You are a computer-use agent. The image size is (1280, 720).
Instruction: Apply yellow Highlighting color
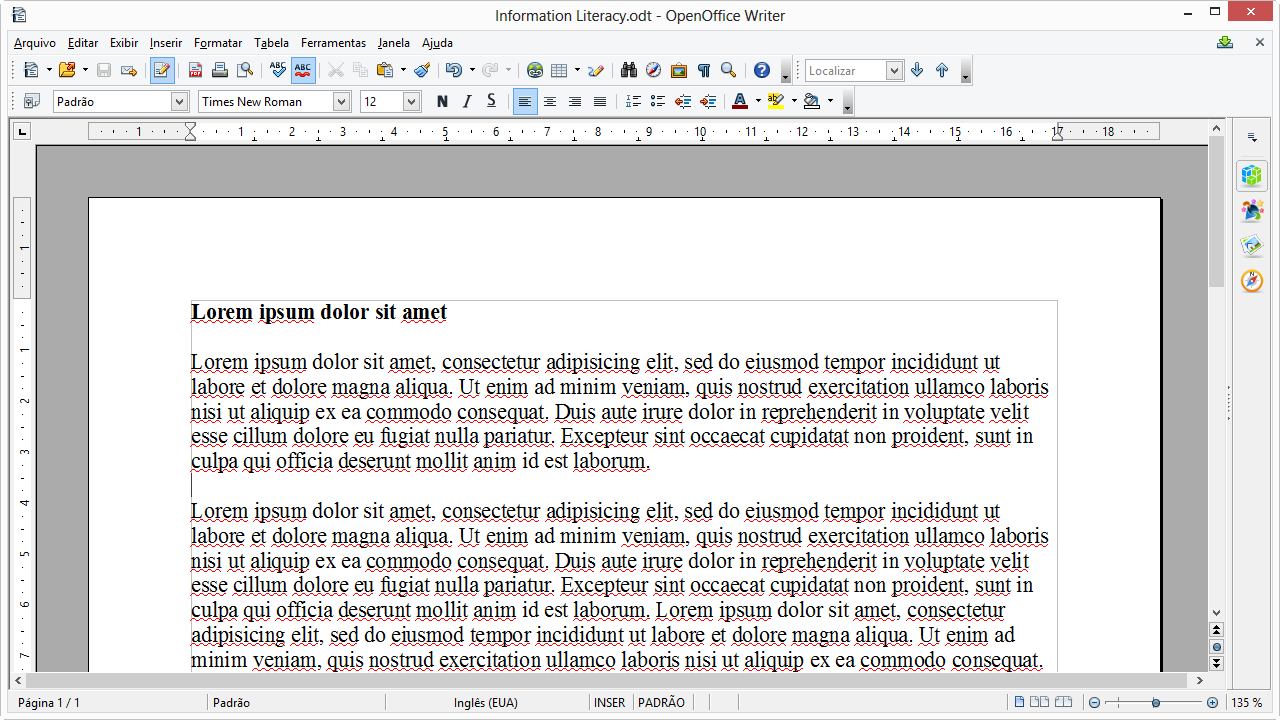(776, 101)
